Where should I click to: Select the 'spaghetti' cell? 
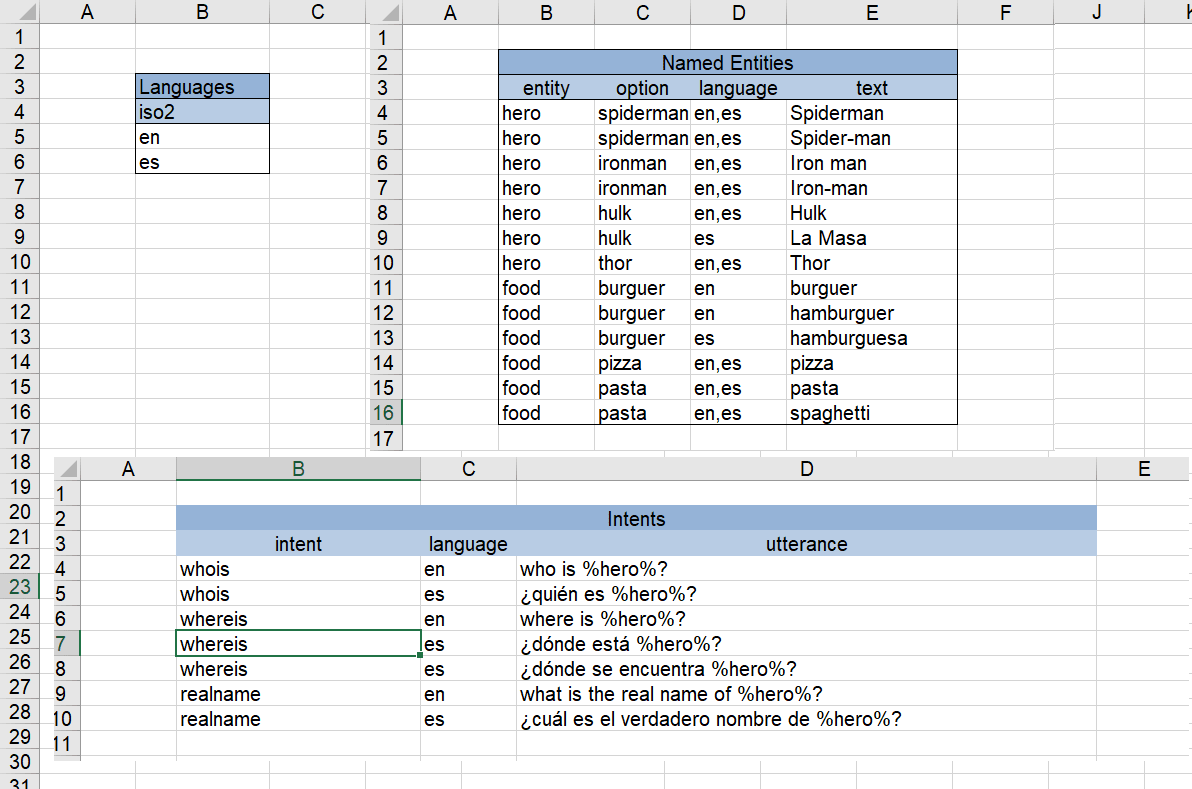872,413
